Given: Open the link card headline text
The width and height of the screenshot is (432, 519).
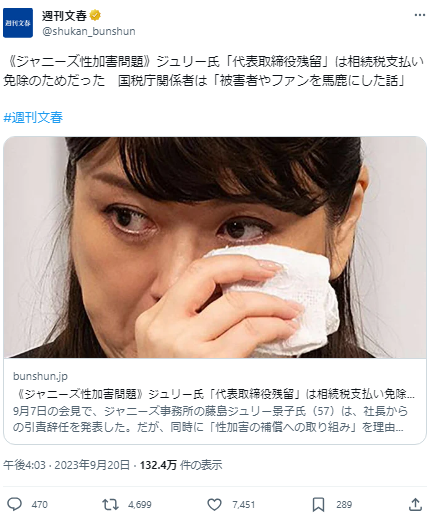Looking at the screenshot, I should pos(214,394).
